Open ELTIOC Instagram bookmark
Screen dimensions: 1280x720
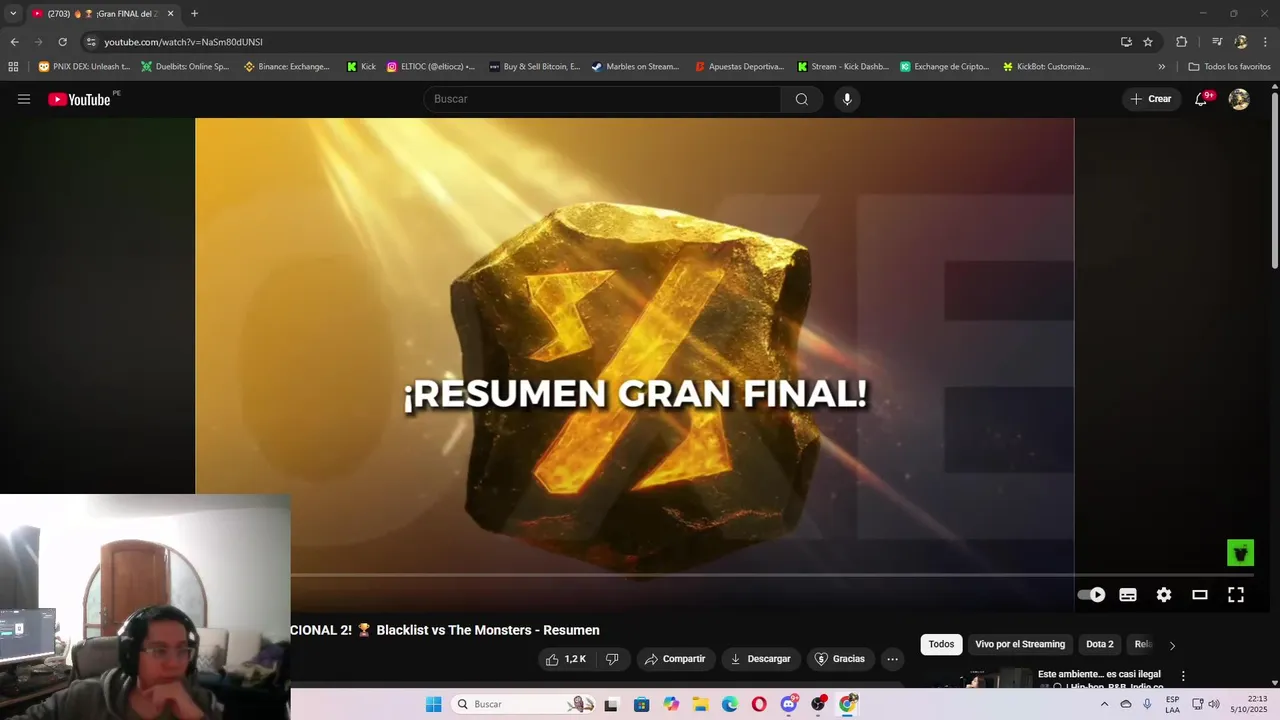coord(431,67)
